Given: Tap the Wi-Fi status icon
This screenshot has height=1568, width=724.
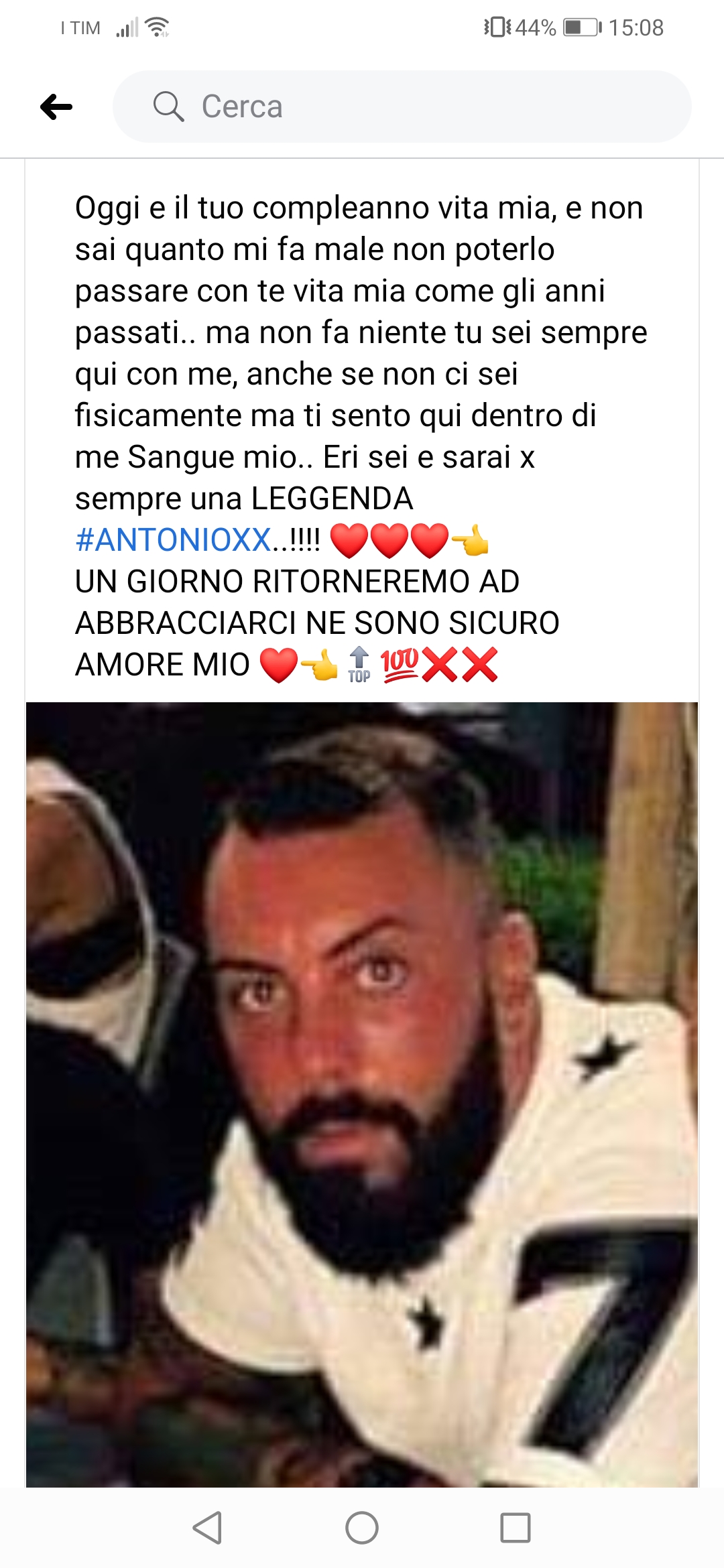Looking at the screenshot, I should coord(157,27).
